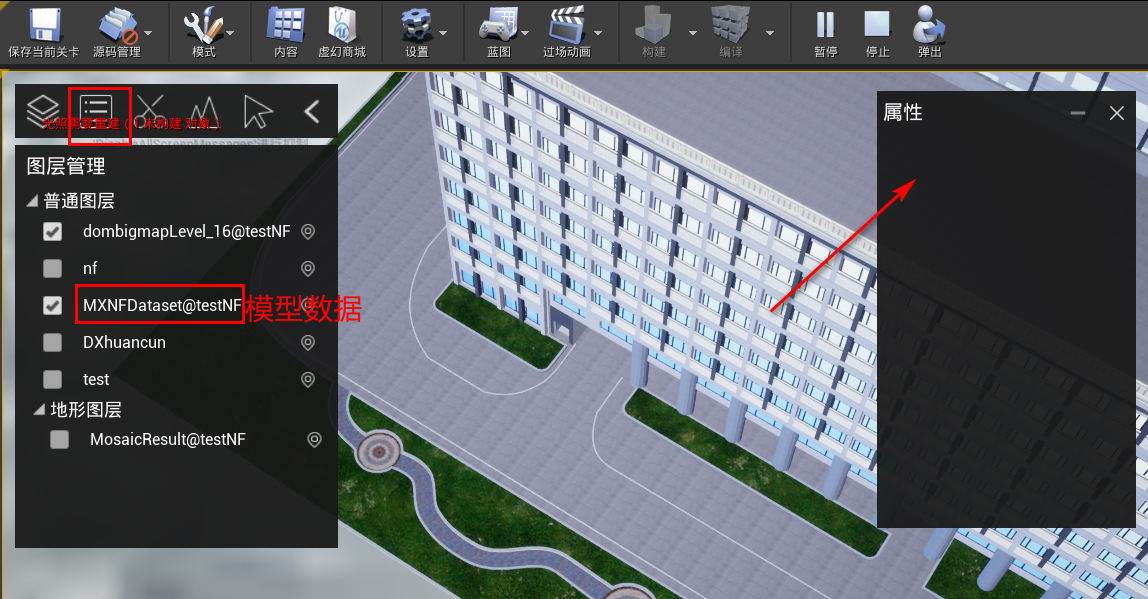Open the 模式 modes tool
Viewport: 1148px width, 599px height.
pos(203,32)
